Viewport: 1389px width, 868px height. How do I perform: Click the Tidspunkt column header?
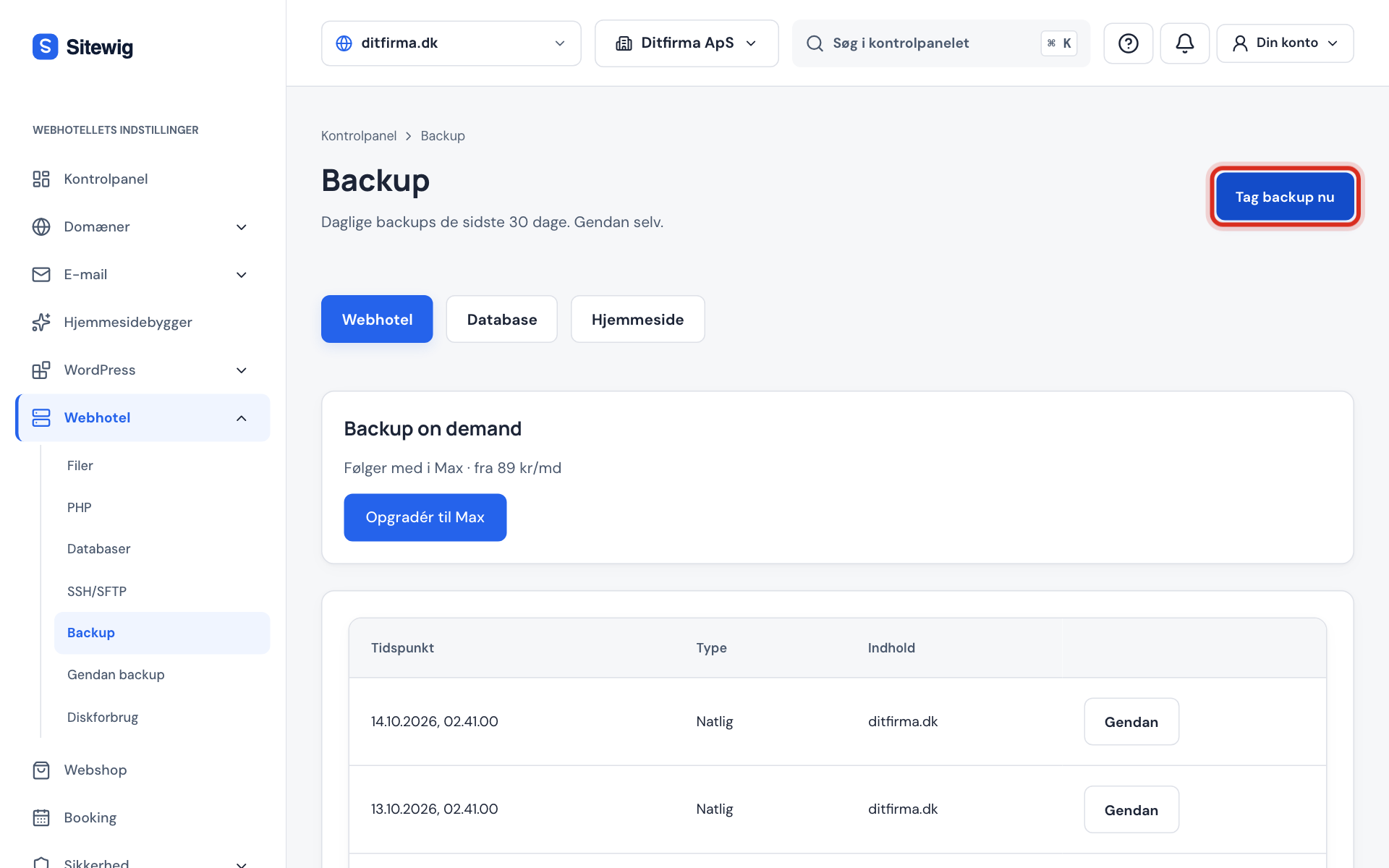(402, 648)
